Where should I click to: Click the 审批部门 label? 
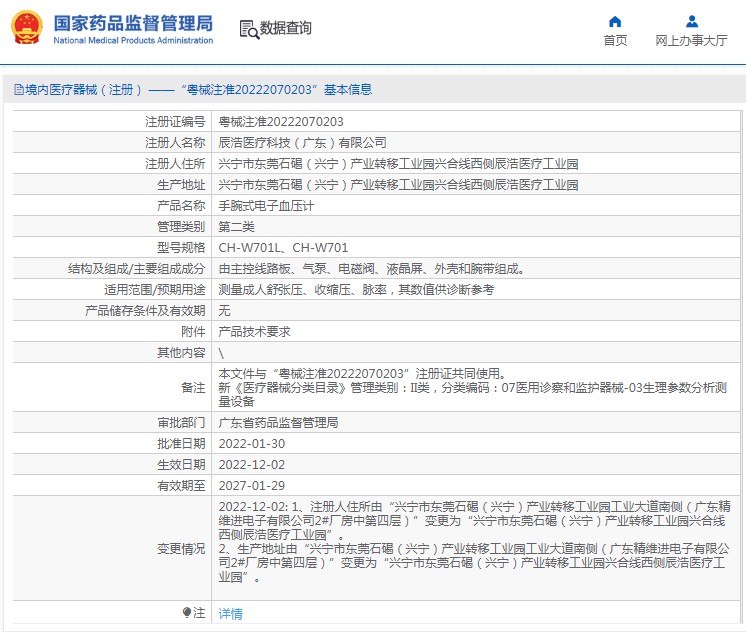coord(181,423)
